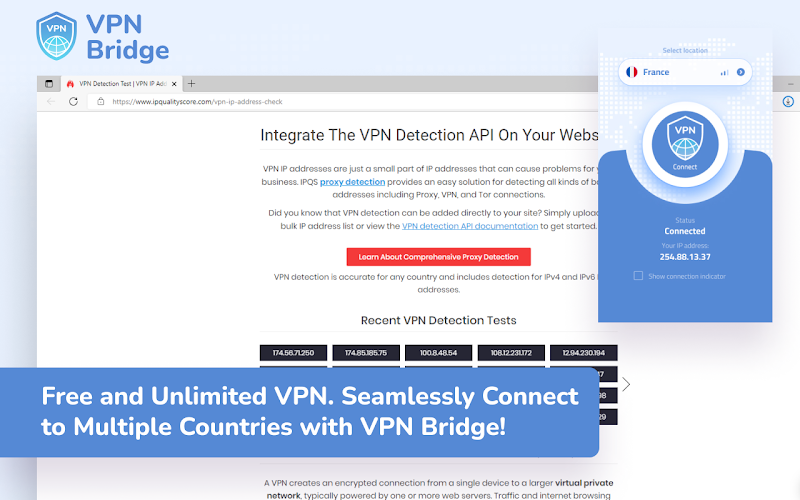Close the VPN Detection Test tab

pos(174,84)
